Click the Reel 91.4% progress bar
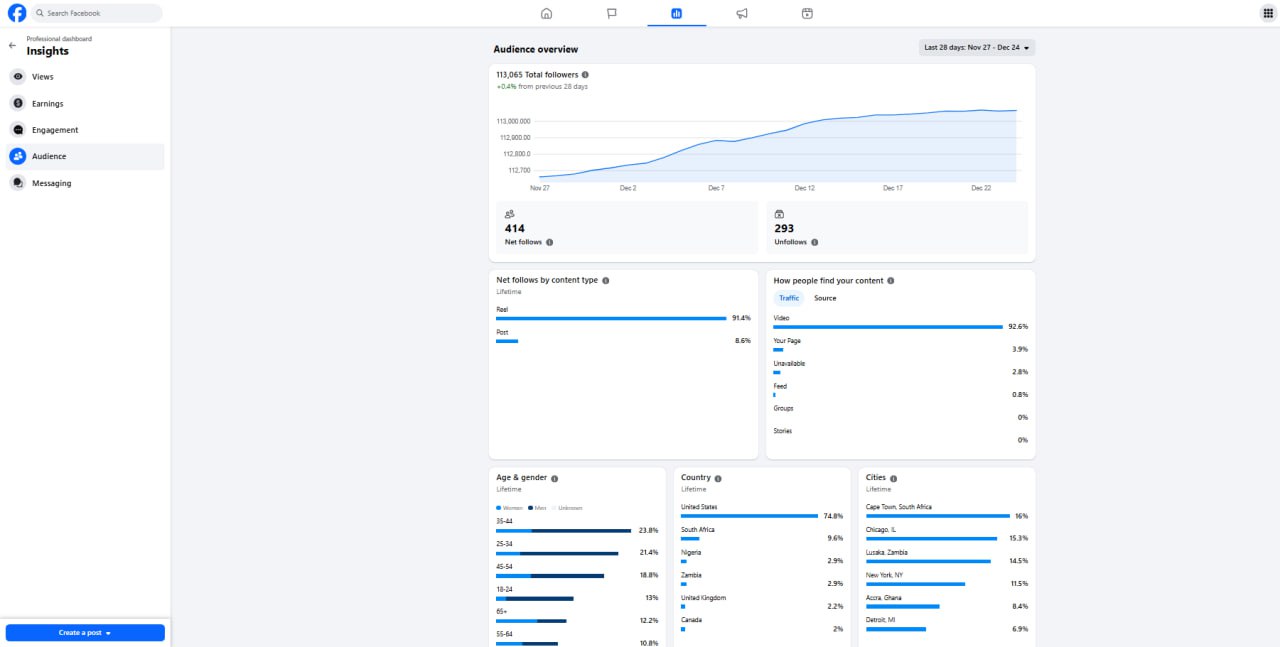Image resolution: width=1280 pixels, height=647 pixels. click(611, 318)
